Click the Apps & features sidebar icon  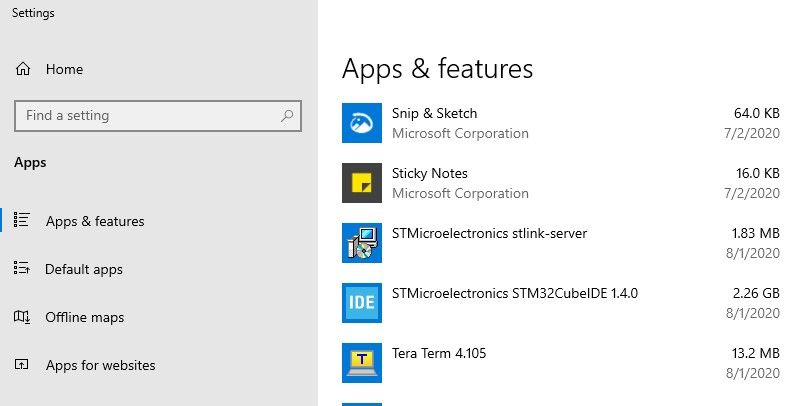click(22, 220)
